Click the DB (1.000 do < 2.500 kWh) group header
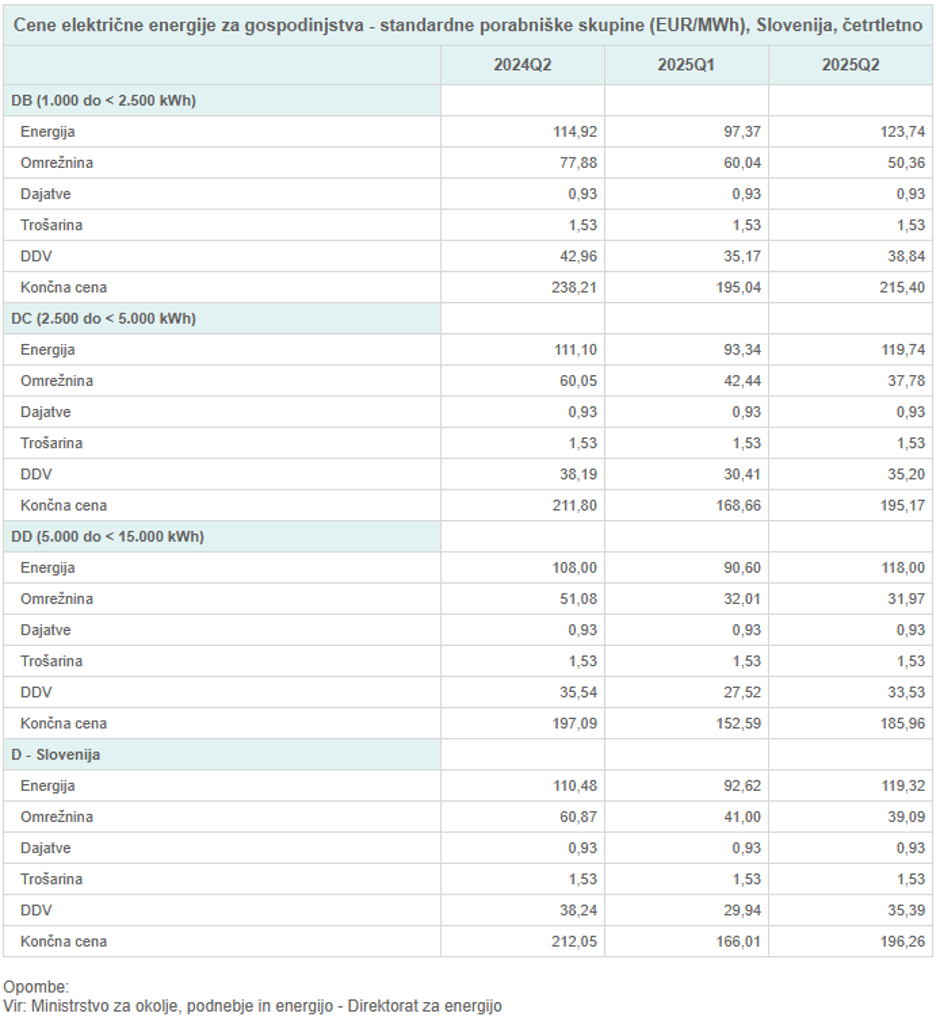Viewport: 940px width, 1017px height. coord(103,100)
